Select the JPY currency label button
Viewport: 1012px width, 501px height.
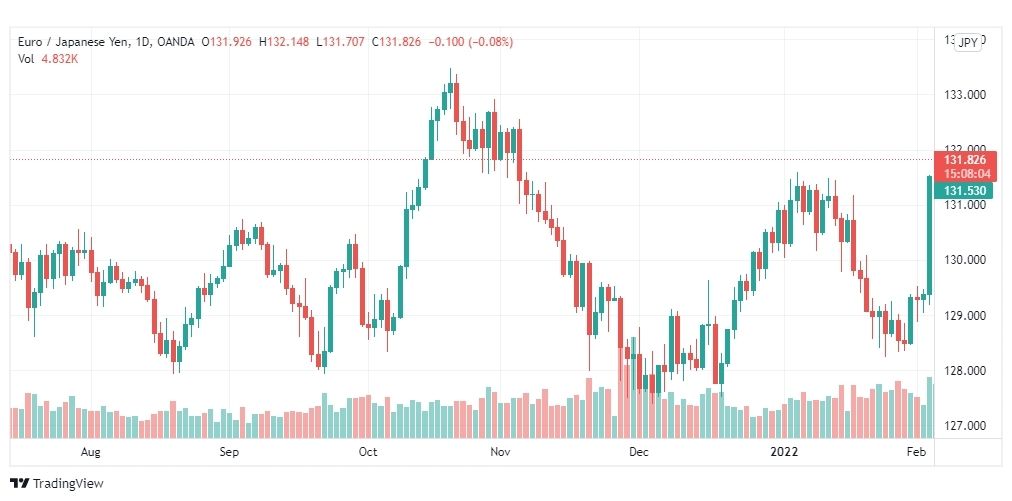pyautogui.click(x=968, y=43)
